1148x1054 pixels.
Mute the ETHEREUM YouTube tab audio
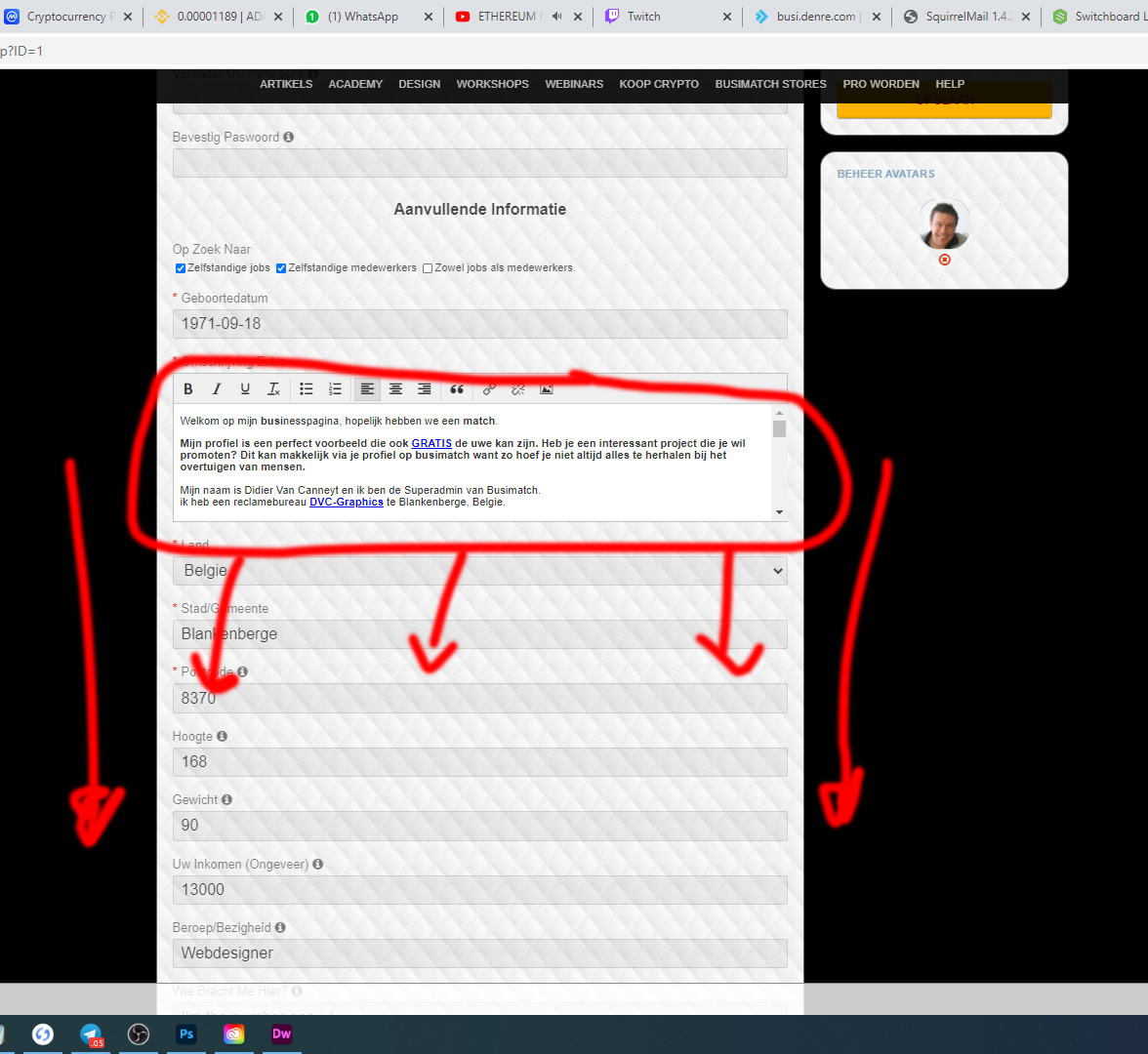point(556,16)
